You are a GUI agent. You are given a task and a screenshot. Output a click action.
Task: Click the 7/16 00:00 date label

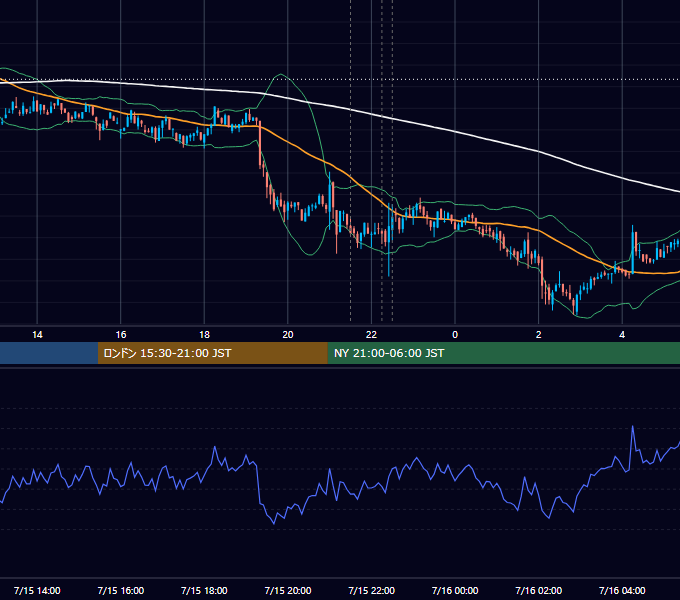pyautogui.click(x=455, y=590)
